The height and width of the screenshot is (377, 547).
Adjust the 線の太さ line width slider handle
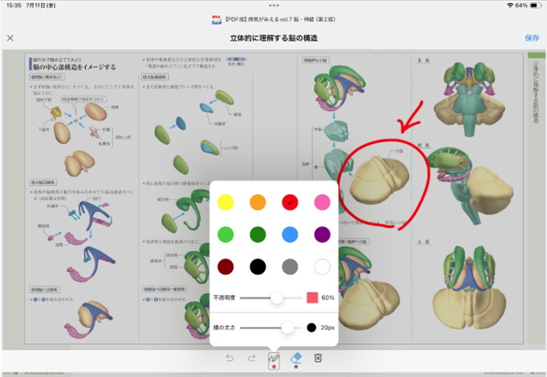287,327
